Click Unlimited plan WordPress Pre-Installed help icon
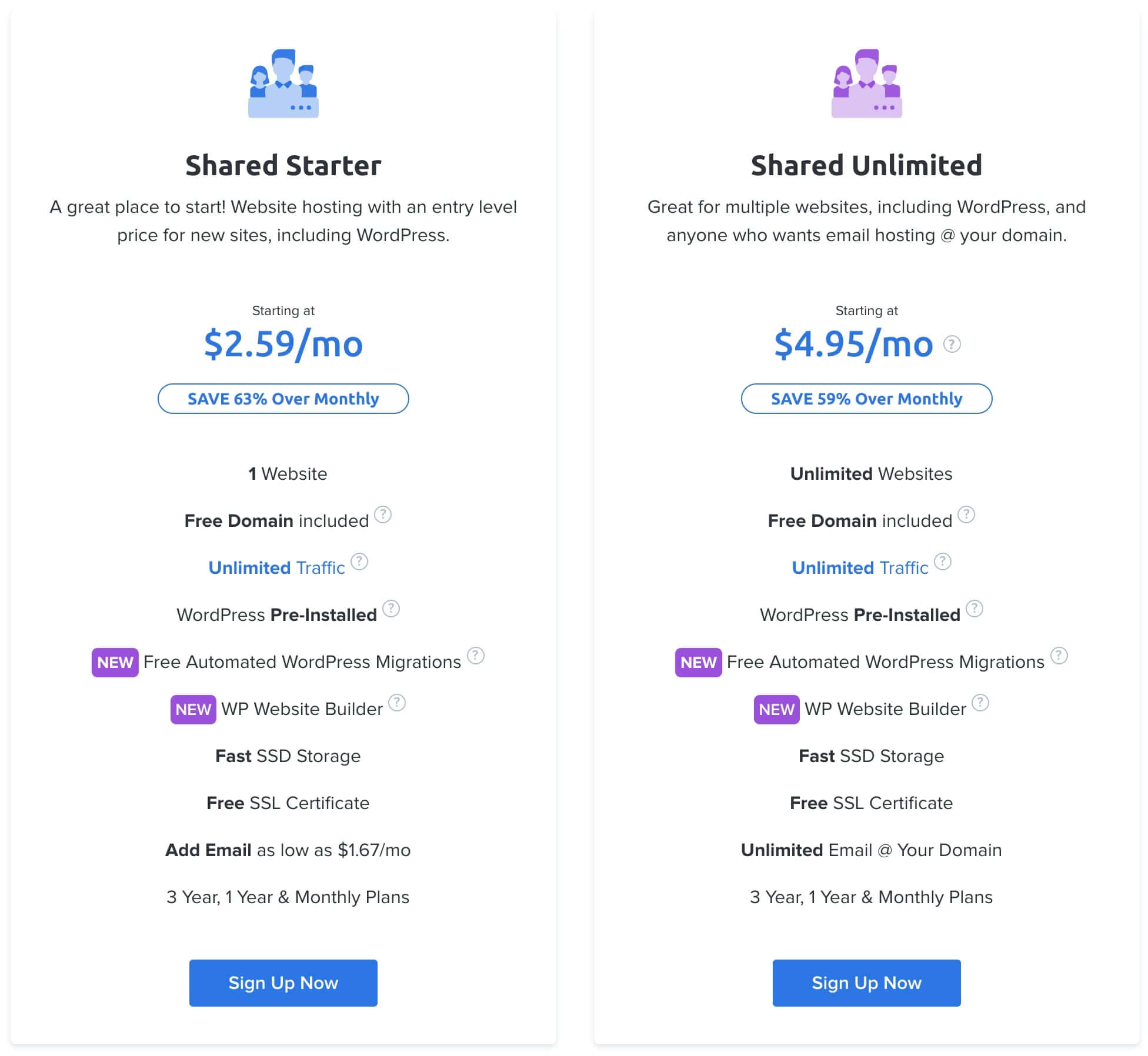This screenshot has width=1148, height=1056. coord(975,609)
